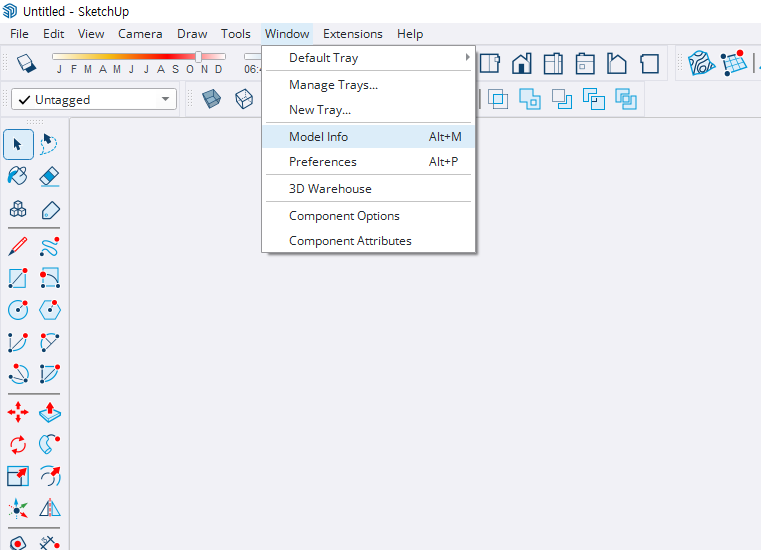The width and height of the screenshot is (761, 550).
Task: Choose Component Options menu entry
Action: click(368, 216)
